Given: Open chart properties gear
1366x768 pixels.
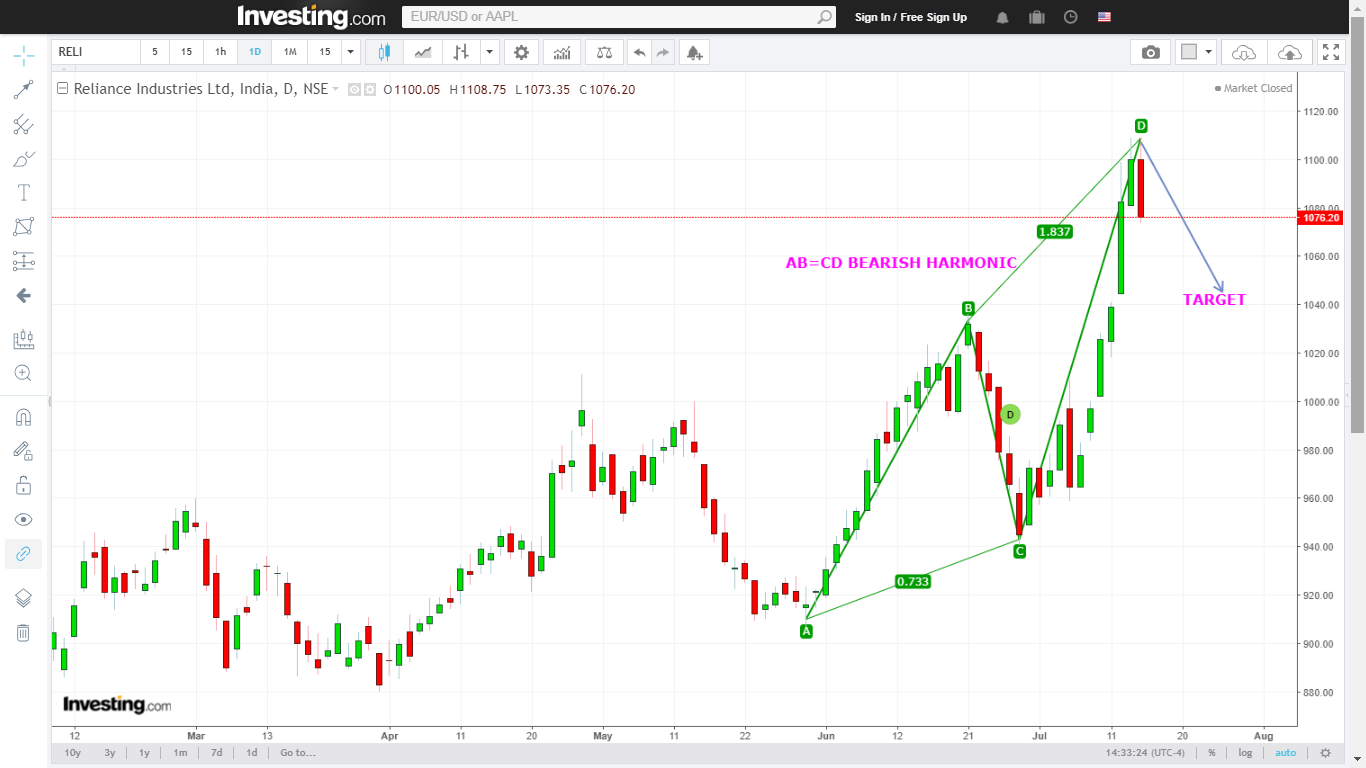Looking at the screenshot, I should click(521, 52).
